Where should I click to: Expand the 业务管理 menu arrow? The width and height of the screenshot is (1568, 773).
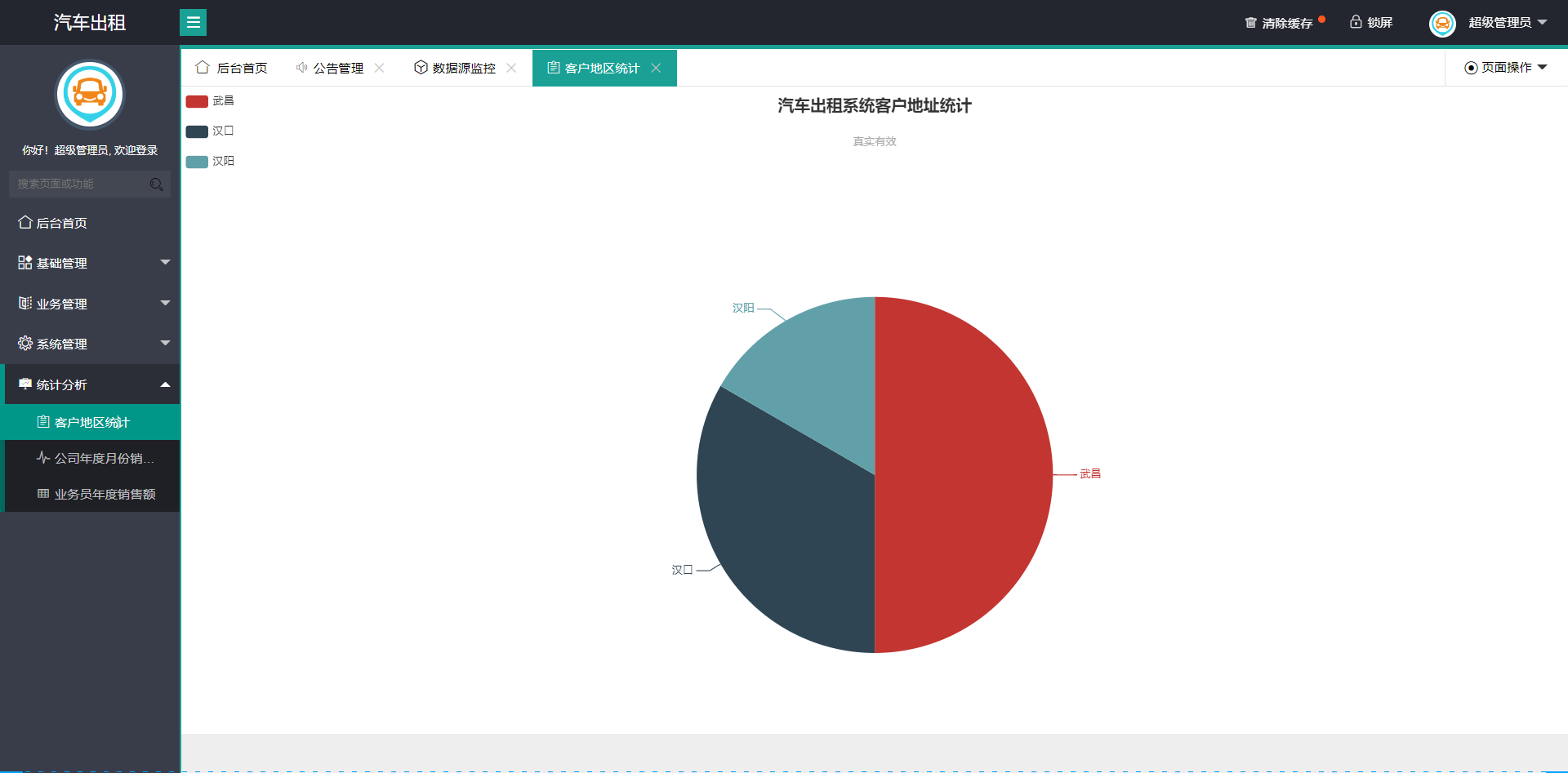click(165, 303)
